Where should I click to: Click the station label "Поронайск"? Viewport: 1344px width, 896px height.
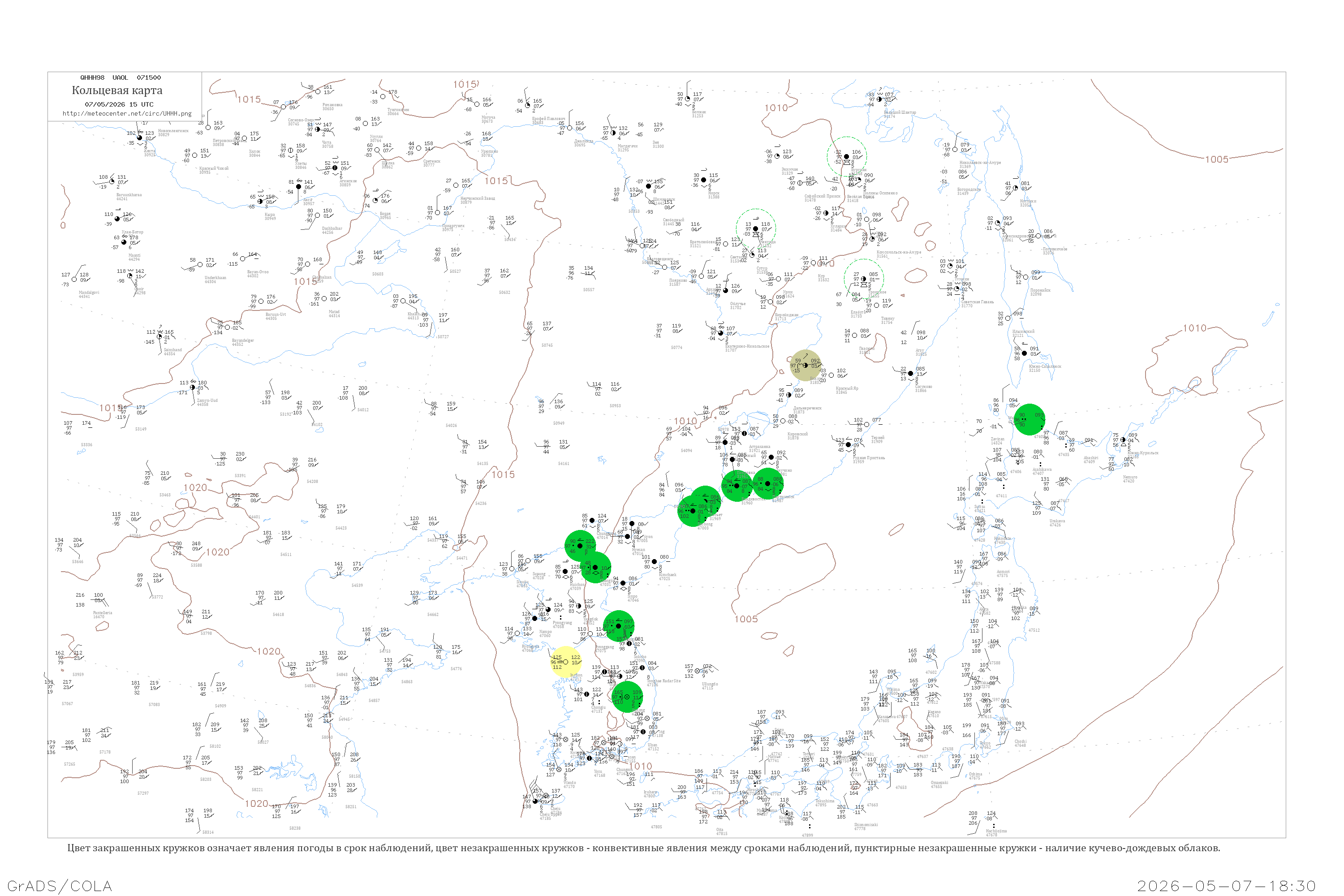(1040, 290)
